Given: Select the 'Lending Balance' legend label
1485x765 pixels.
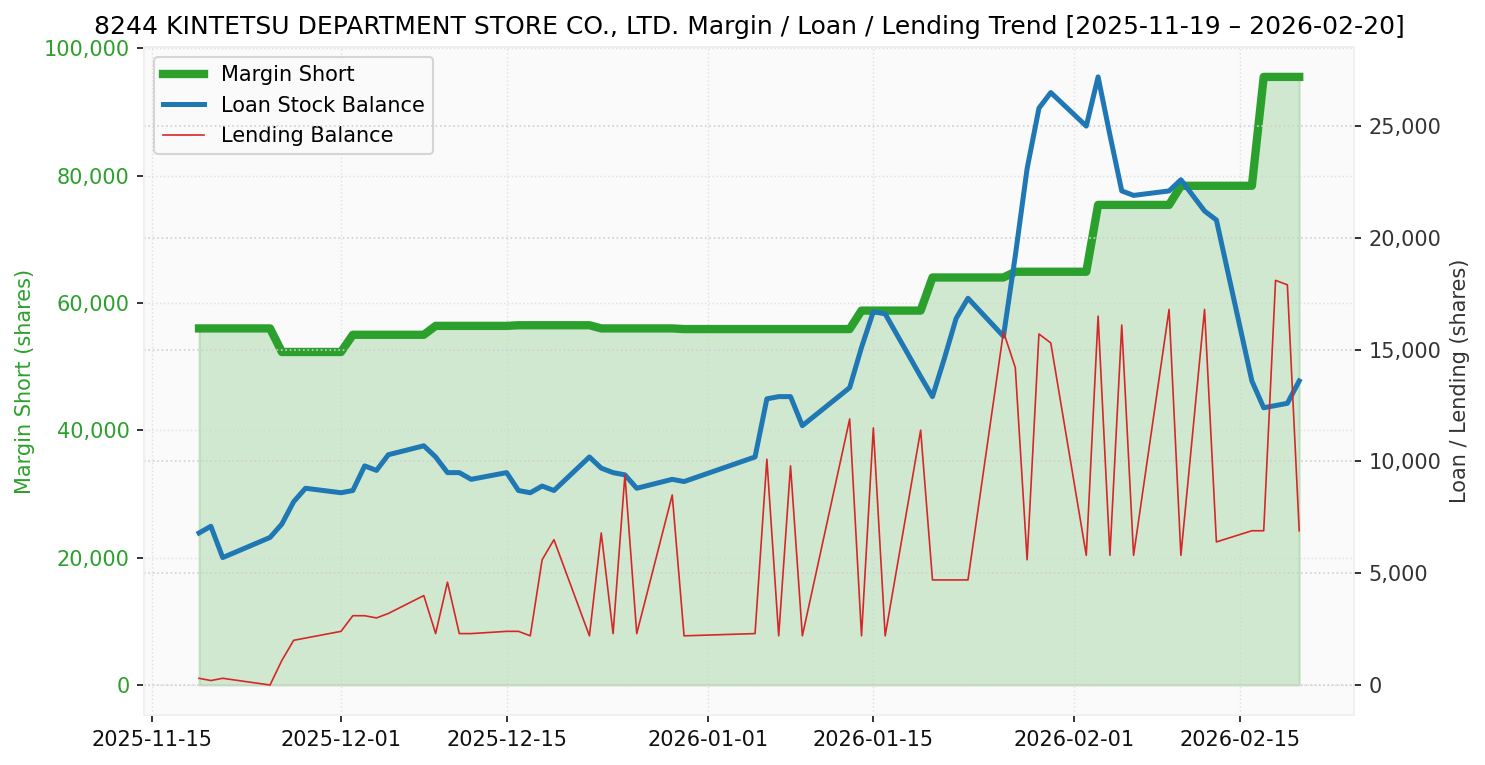Looking at the screenshot, I should pos(306,135).
